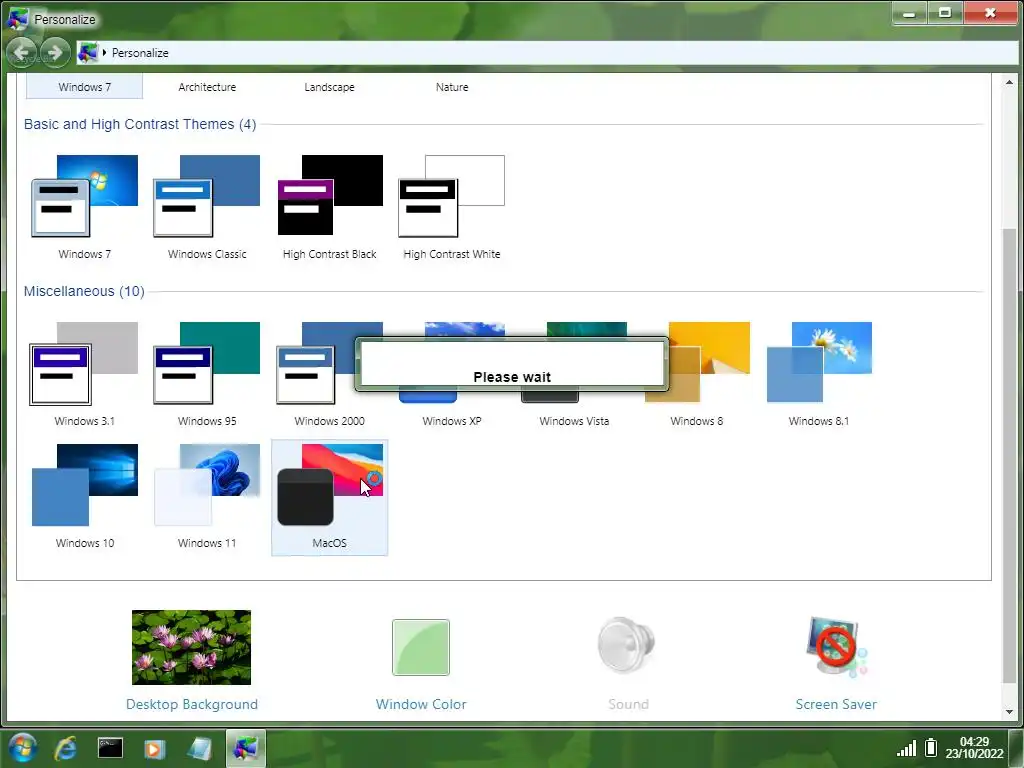This screenshot has height=768, width=1024.
Task: Click the active Personalize taskbar button
Action: point(246,748)
